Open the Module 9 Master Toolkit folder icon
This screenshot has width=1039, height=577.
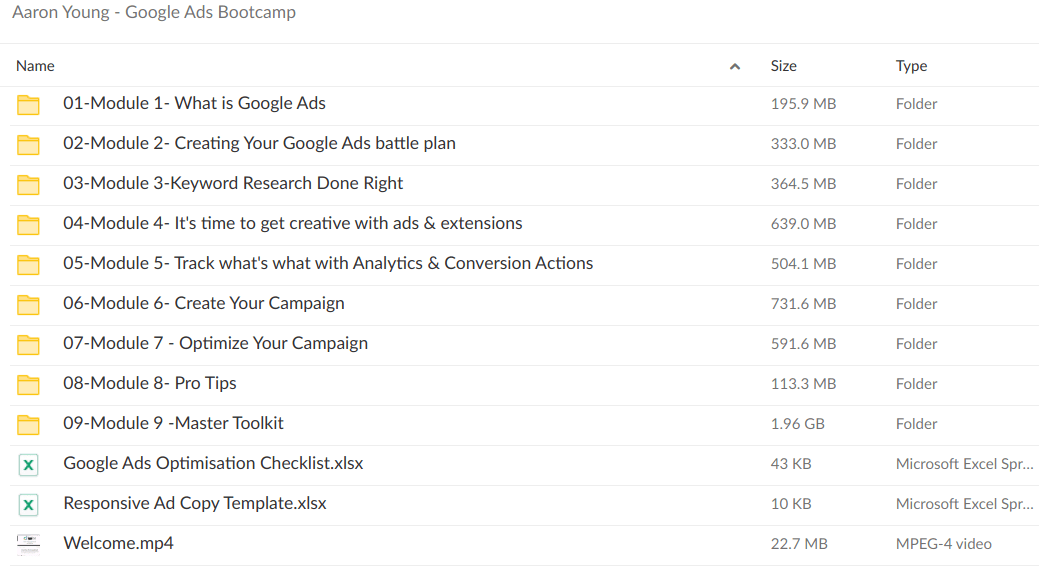pyautogui.click(x=28, y=424)
